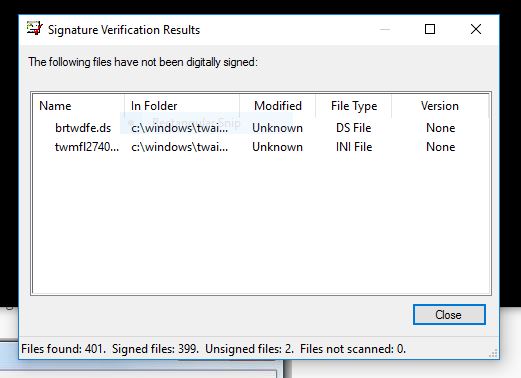Screen dimensions: 521x378
Task: Click the Modified column header
Action: pos(278,106)
